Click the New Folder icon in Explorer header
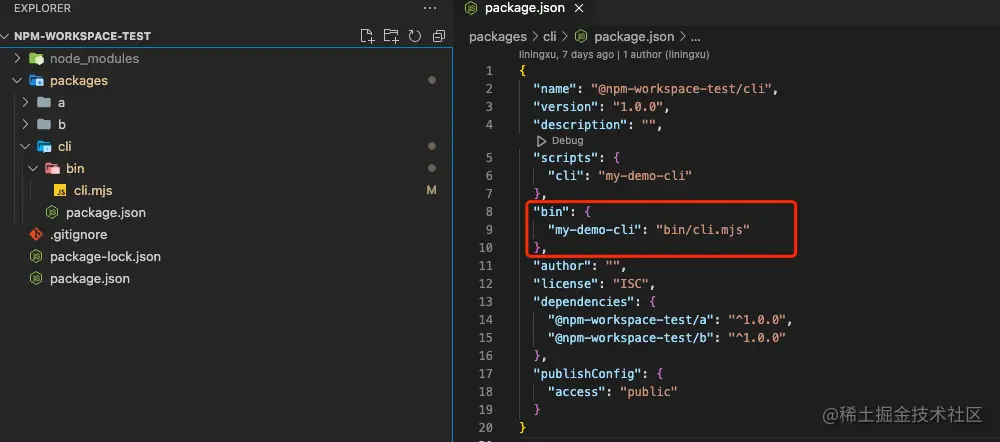 pyautogui.click(x=391, y=36)
